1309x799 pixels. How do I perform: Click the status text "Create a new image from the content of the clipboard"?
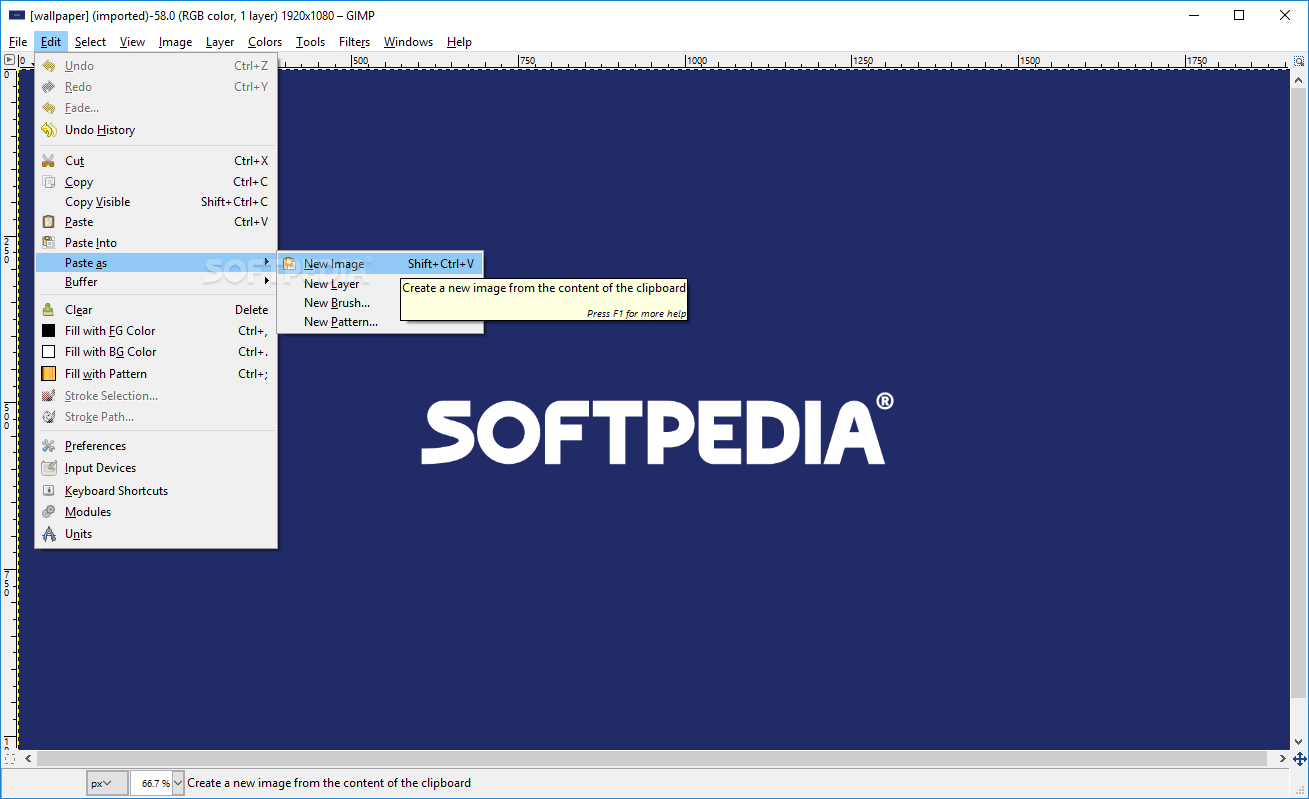point(329,783)
